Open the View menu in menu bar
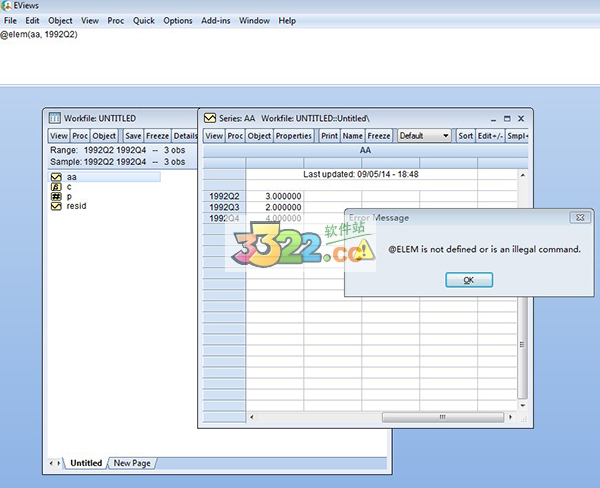This screenshot has width=600, height=488. point(90,21)
